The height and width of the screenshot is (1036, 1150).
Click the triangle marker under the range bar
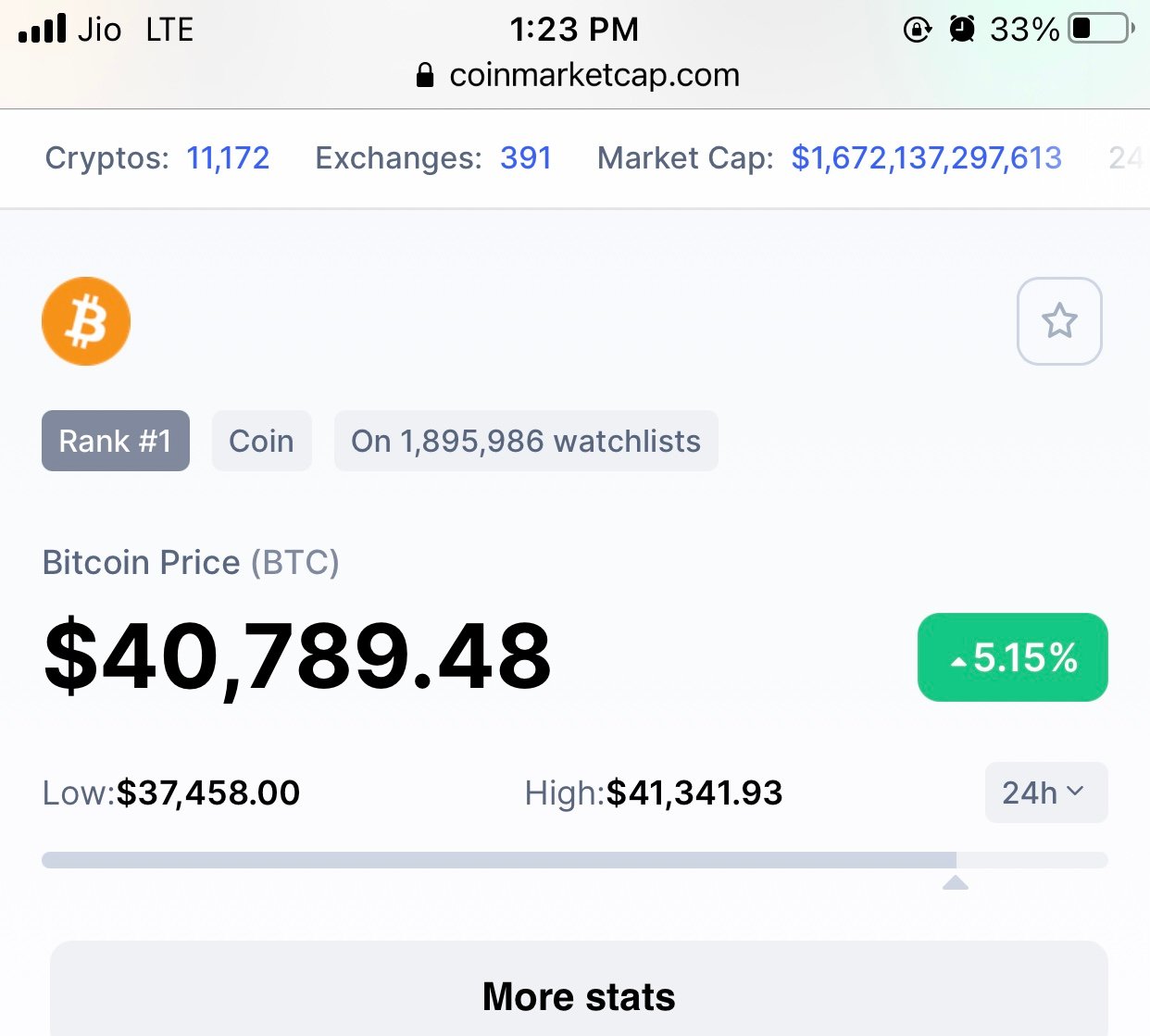(956, 883)
